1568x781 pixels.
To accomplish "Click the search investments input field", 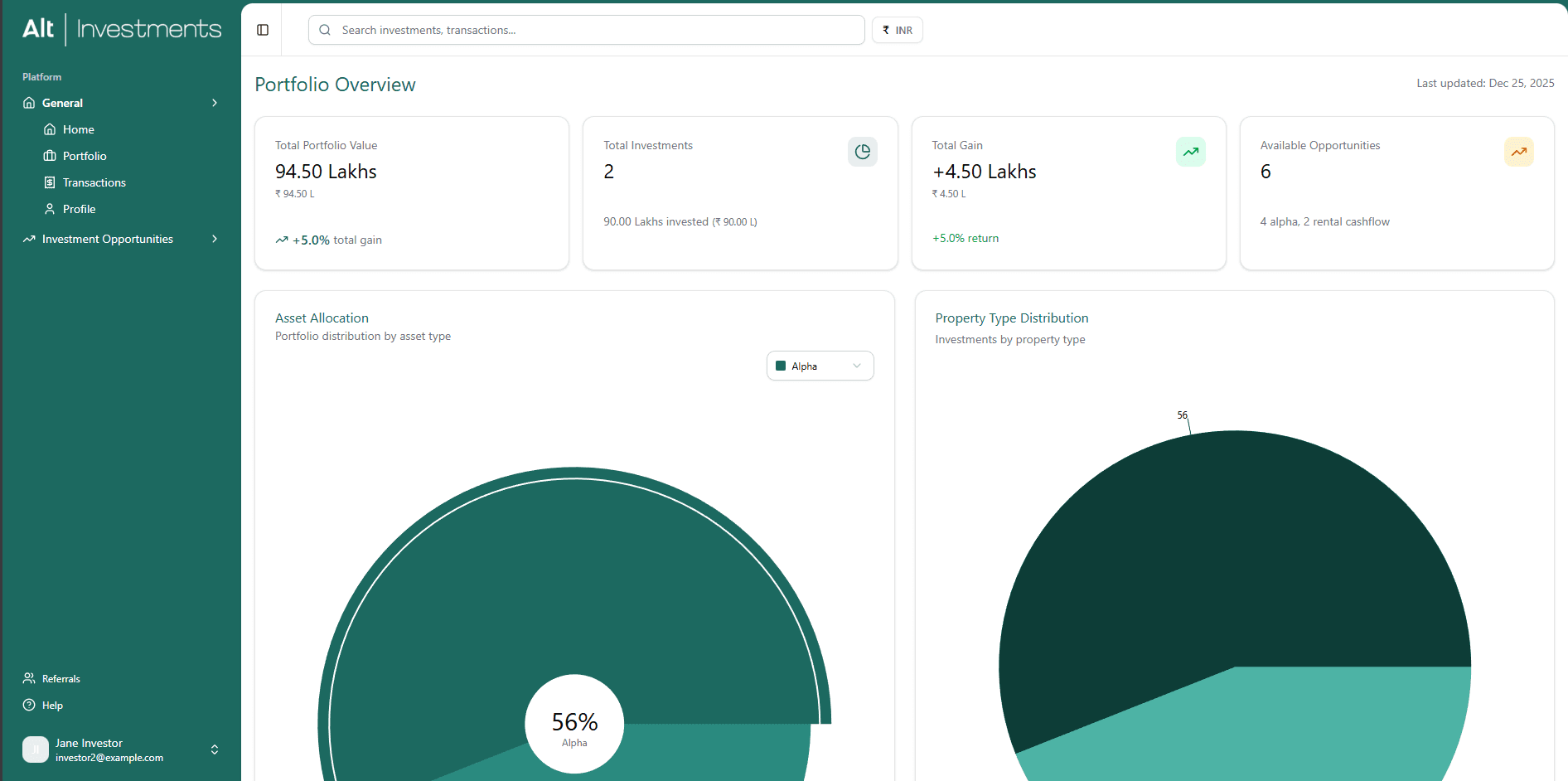I will pyautogui.click(x=586, y=30).
